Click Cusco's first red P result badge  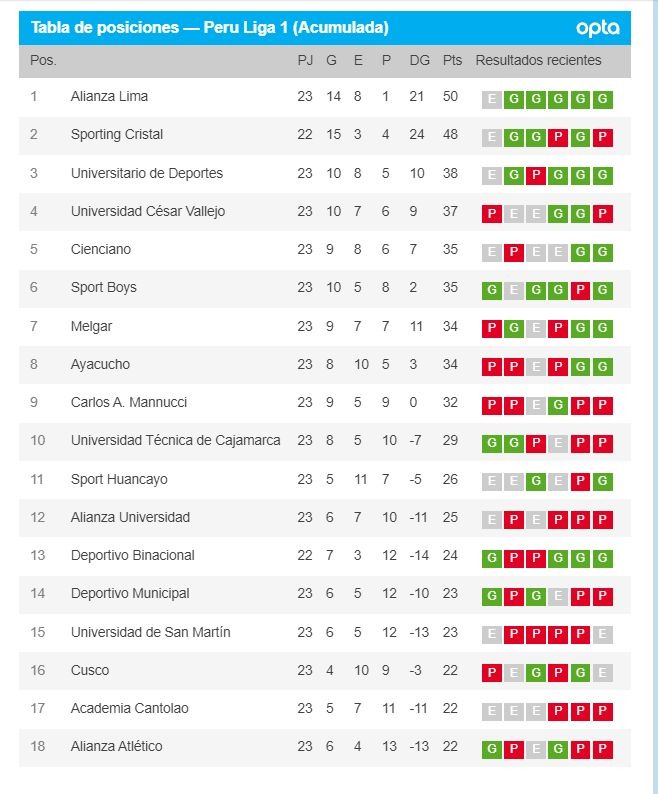[491, 672]
